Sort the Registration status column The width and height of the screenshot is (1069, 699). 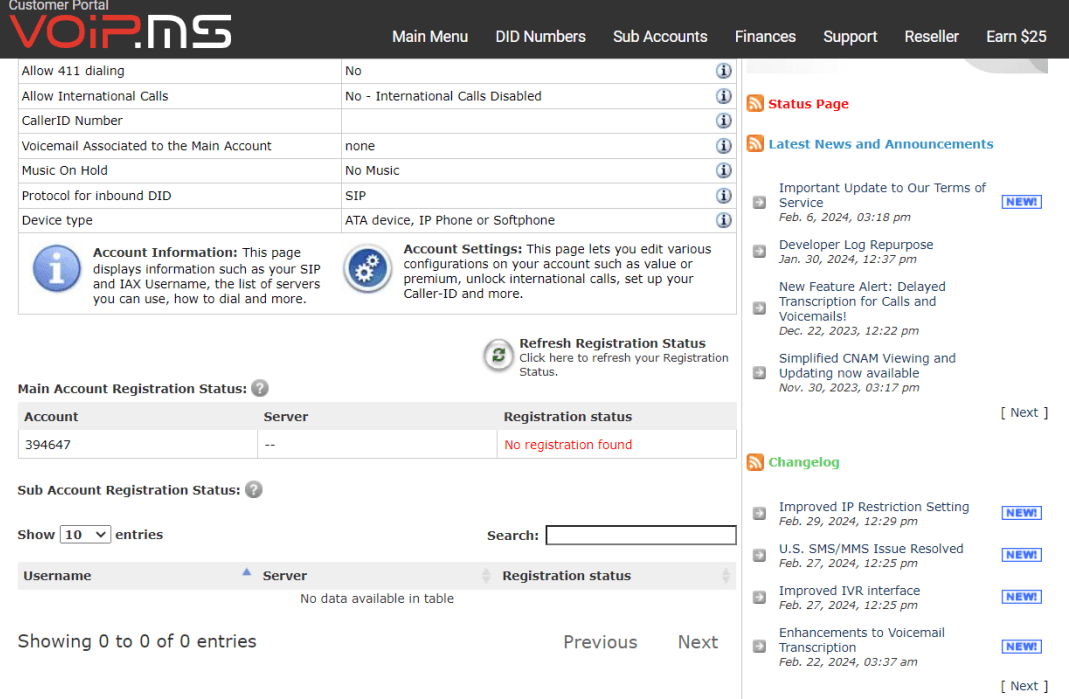[722, 576]
